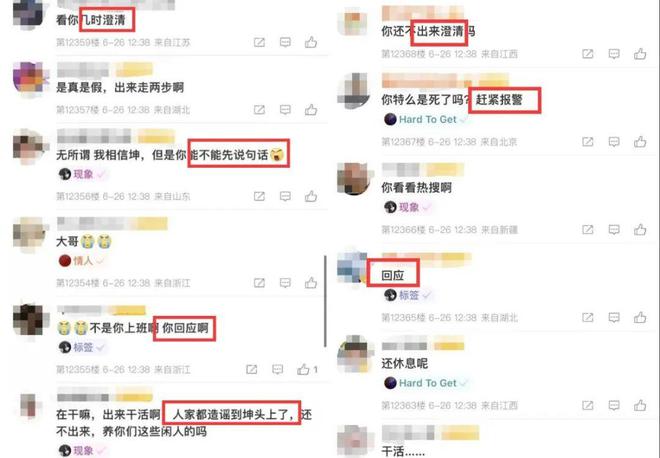This screenshot has width=660, height=458.
Task: Reply to the comment "回应" on floor 12365
Action: (614, 317)
